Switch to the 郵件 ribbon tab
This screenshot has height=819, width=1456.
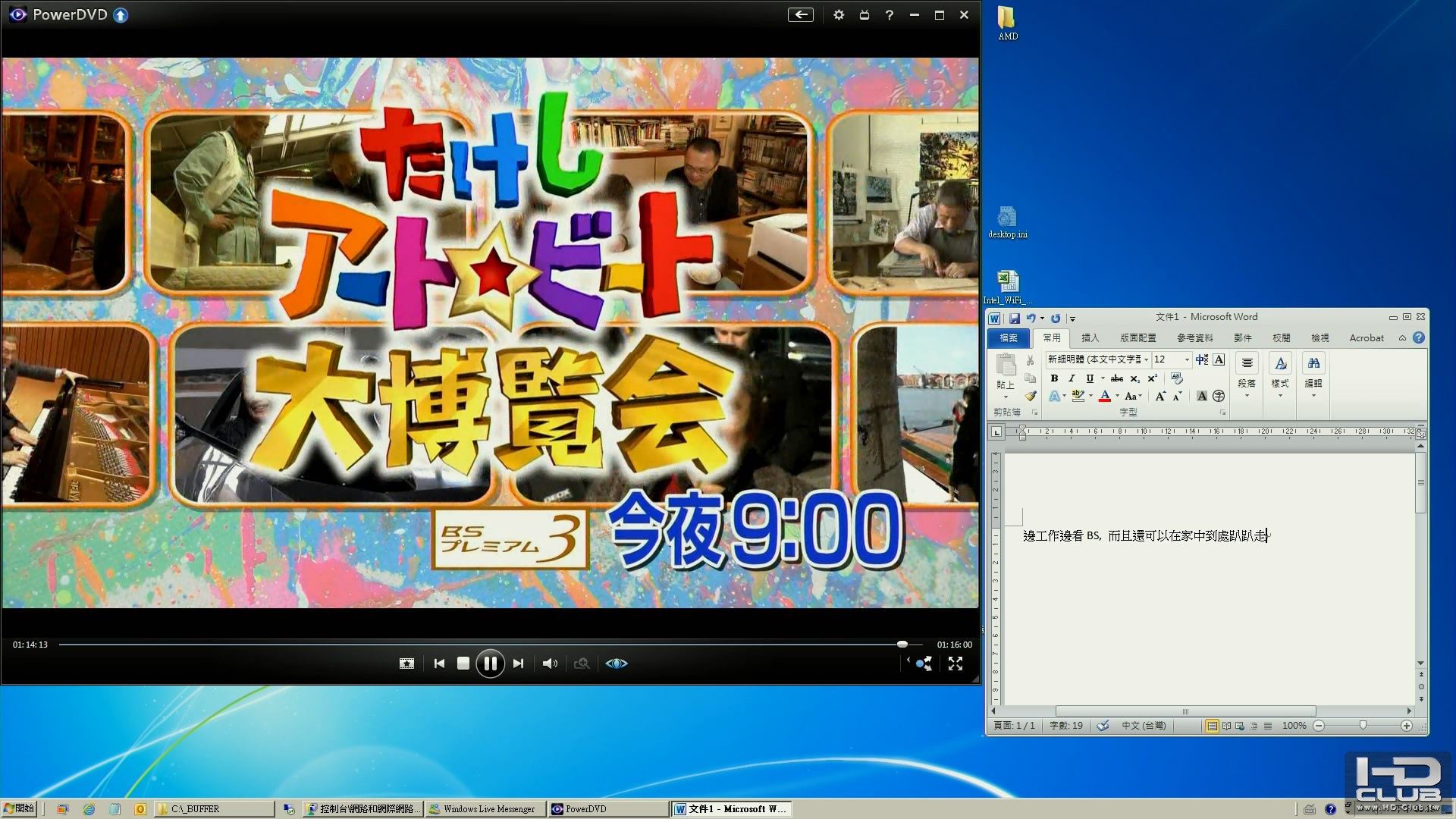click(x=1243, y=338)
